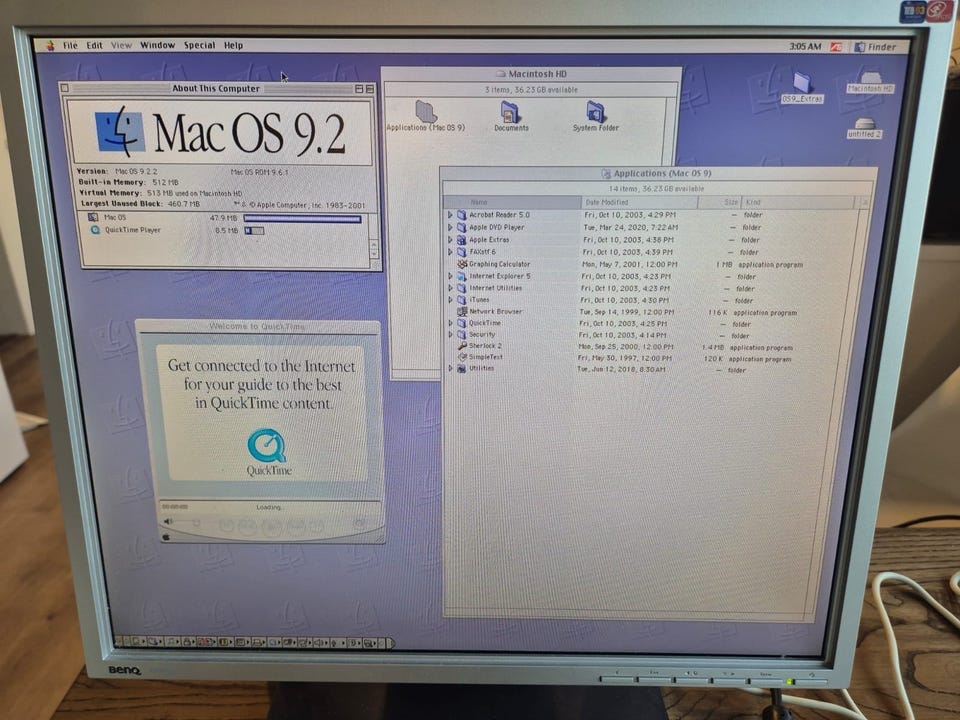This screenshot has height=720, width=960.
Task: Sort the list by the Name column
Action: [512, 201]
